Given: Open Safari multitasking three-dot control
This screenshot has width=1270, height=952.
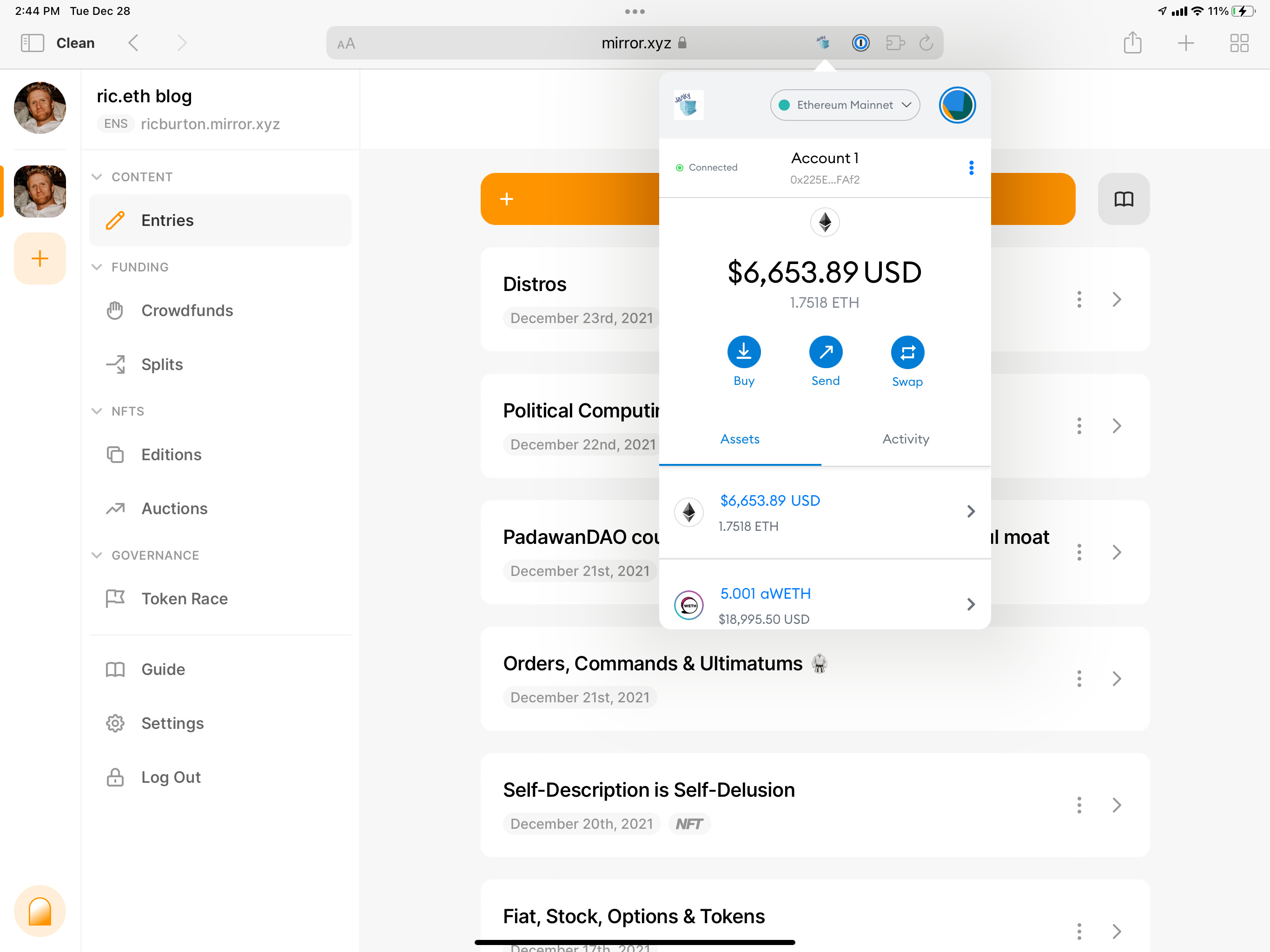Looking at the screenshot, I should [635, 12].
